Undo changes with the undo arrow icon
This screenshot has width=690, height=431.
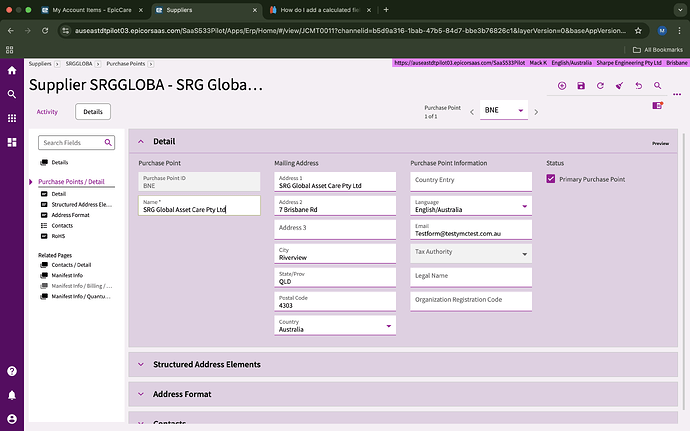[639, 86]
